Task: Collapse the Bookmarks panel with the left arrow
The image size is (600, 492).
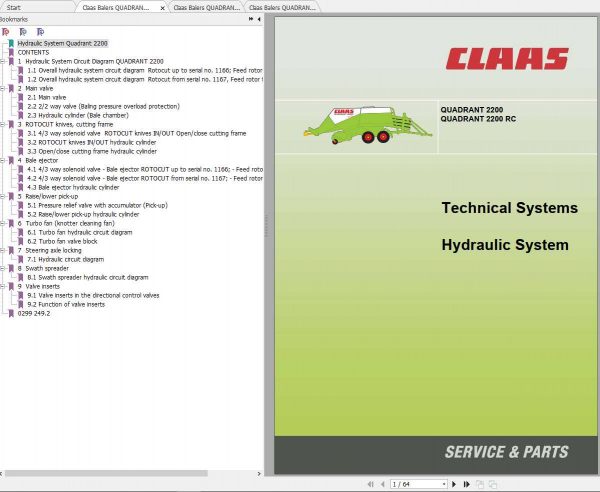Action: coord(259,19)
